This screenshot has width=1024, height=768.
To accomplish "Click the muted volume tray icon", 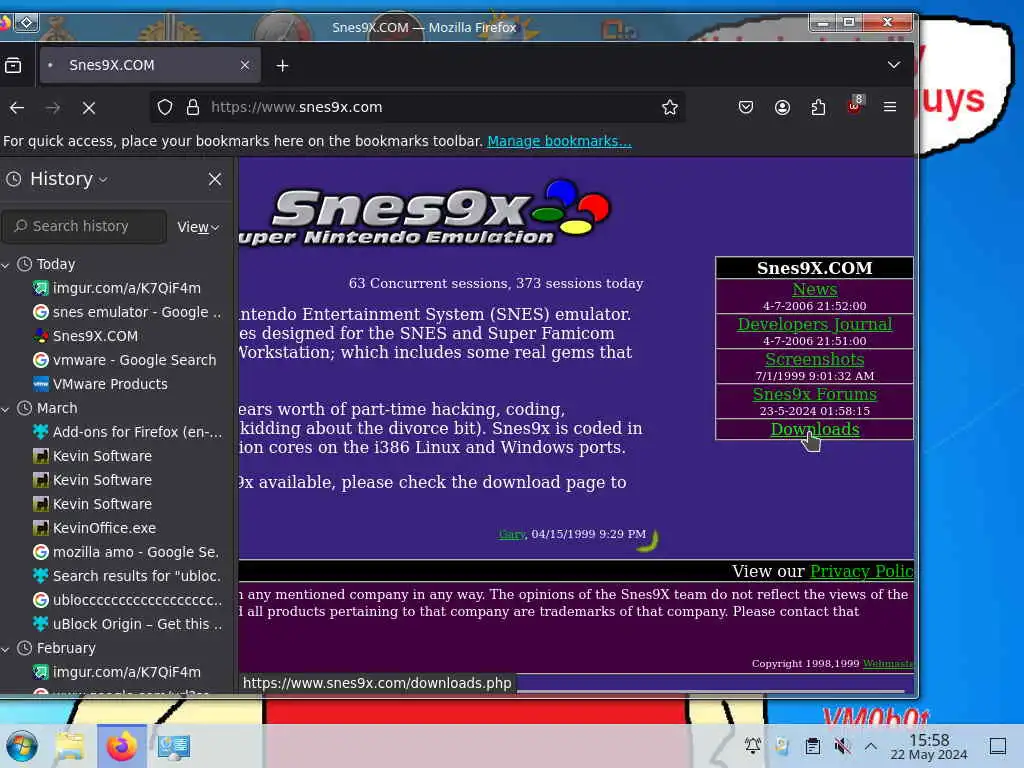I will 842,746.
